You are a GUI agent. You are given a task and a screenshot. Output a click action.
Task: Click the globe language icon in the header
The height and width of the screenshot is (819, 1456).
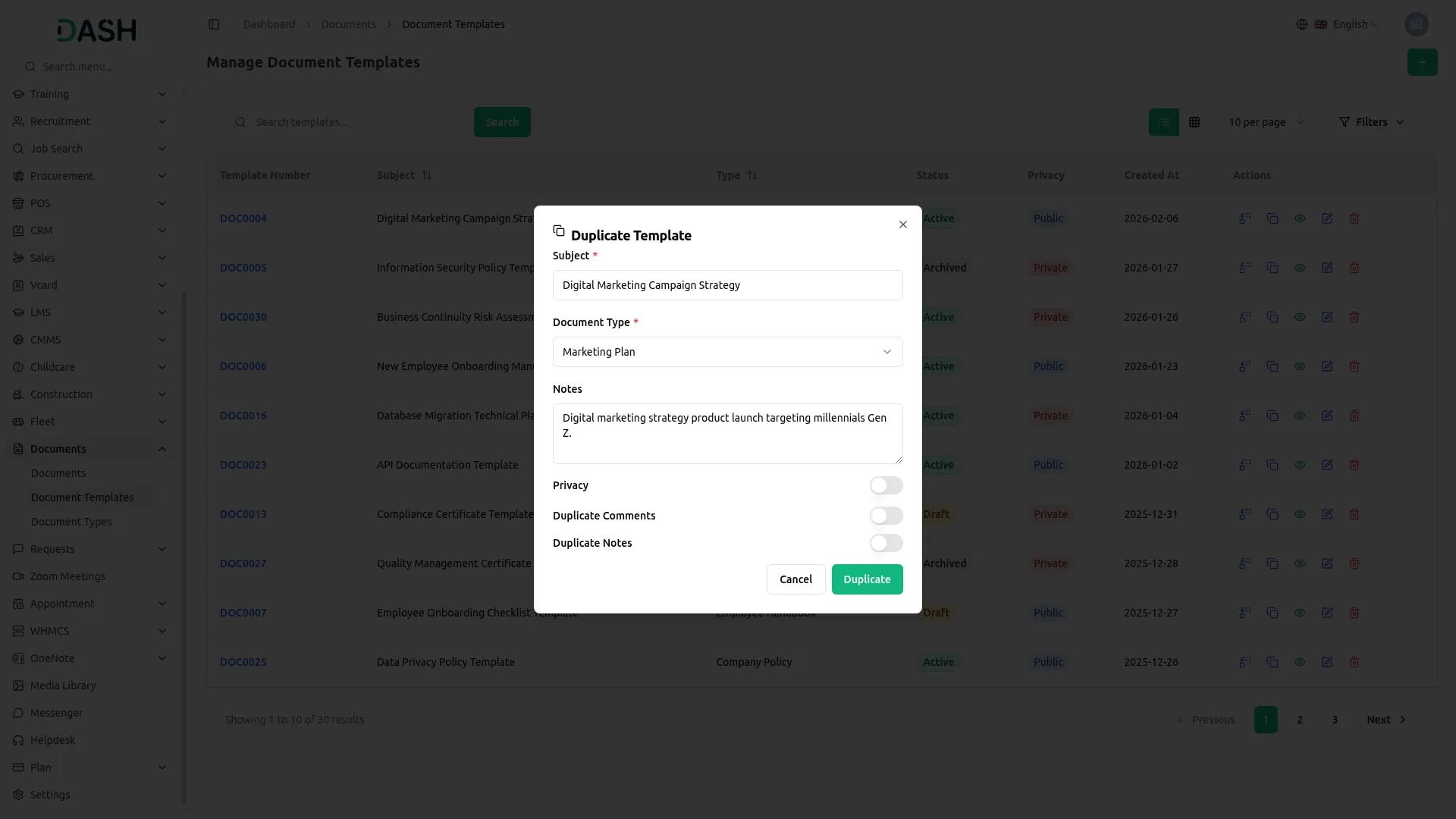1301,24
